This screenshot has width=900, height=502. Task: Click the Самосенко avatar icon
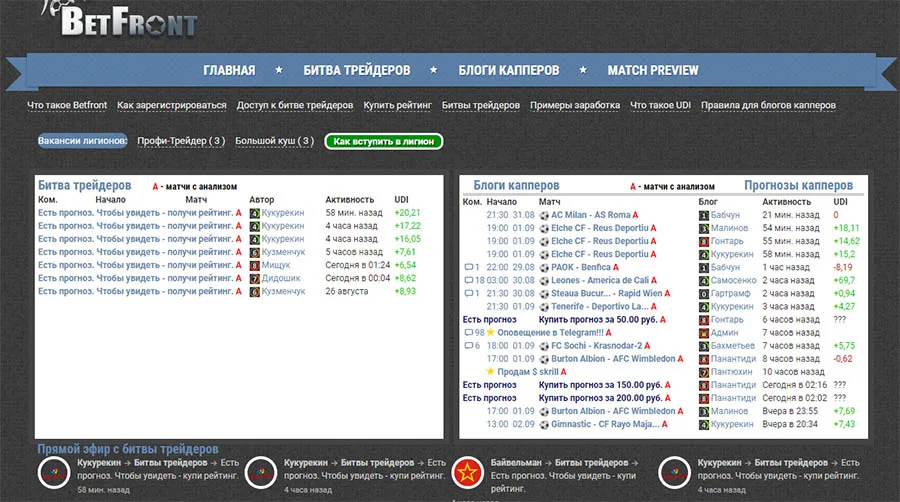704,281
